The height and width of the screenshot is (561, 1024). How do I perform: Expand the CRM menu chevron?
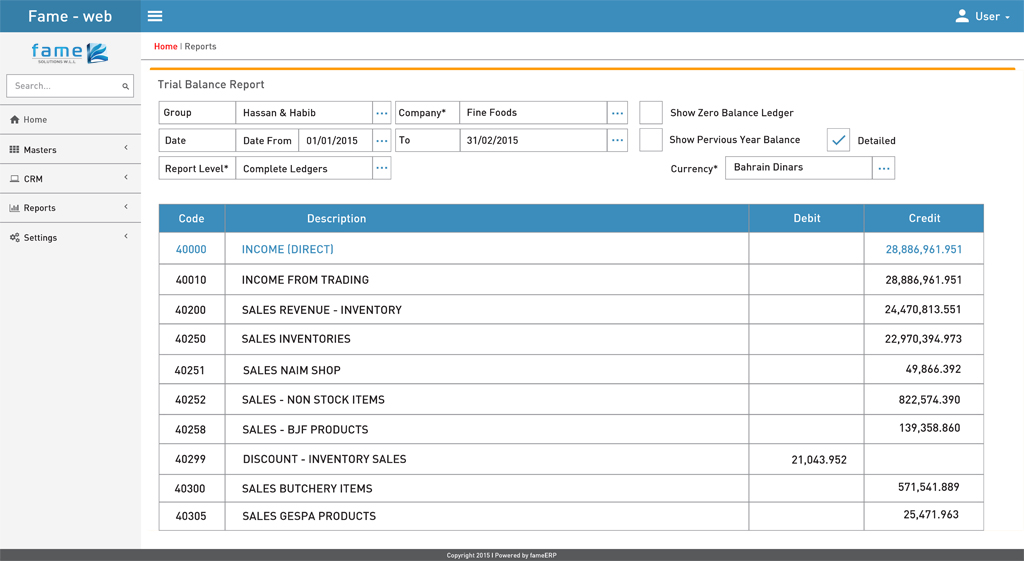(126, 177)
